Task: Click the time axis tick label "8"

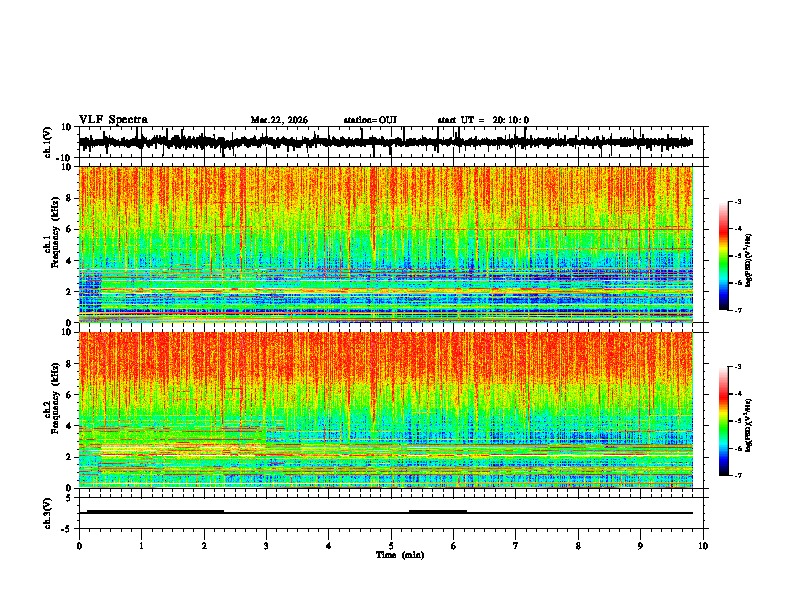Action: [578, 546]
